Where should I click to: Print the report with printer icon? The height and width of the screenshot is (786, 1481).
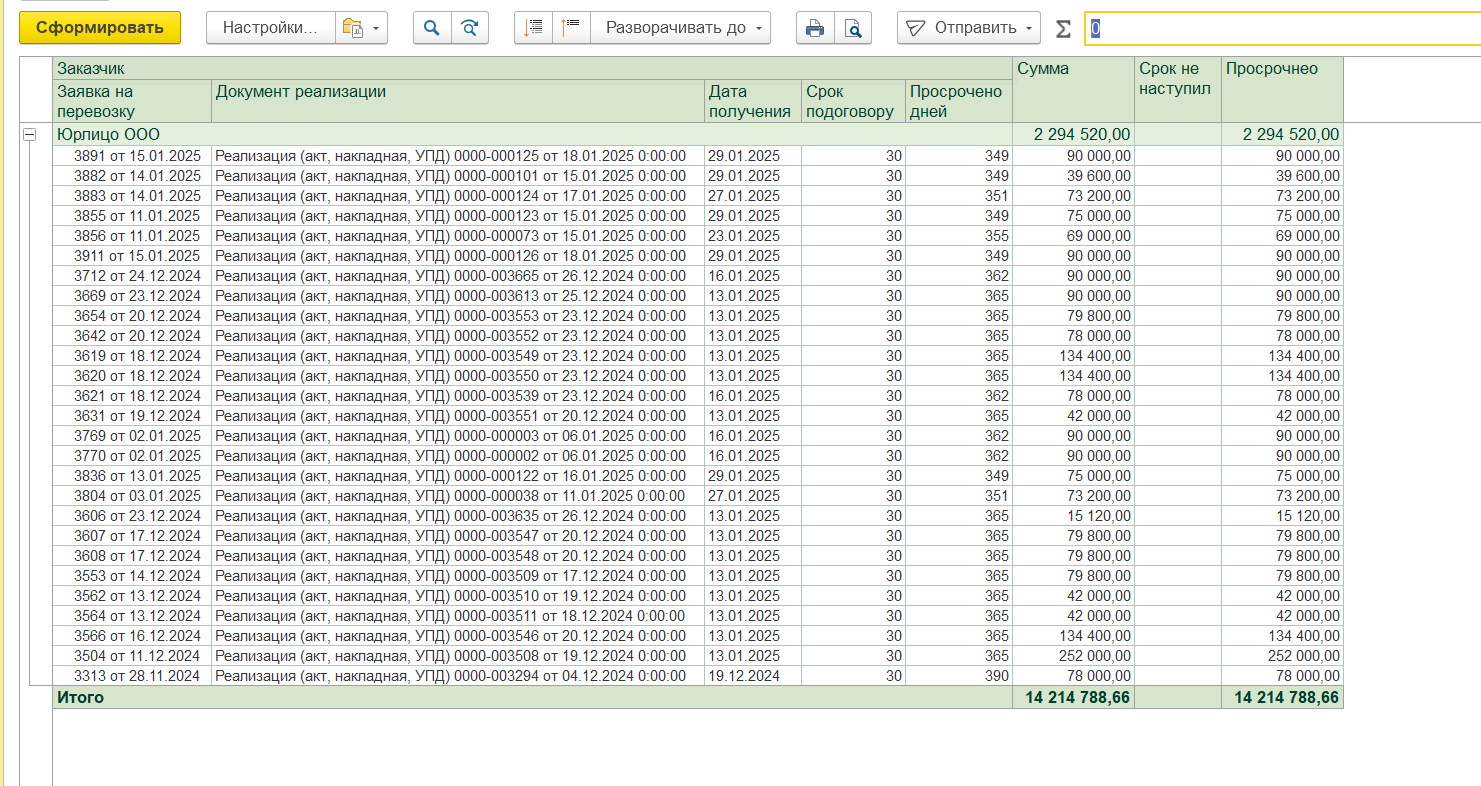pyautogui.click(x=815, y=28)
